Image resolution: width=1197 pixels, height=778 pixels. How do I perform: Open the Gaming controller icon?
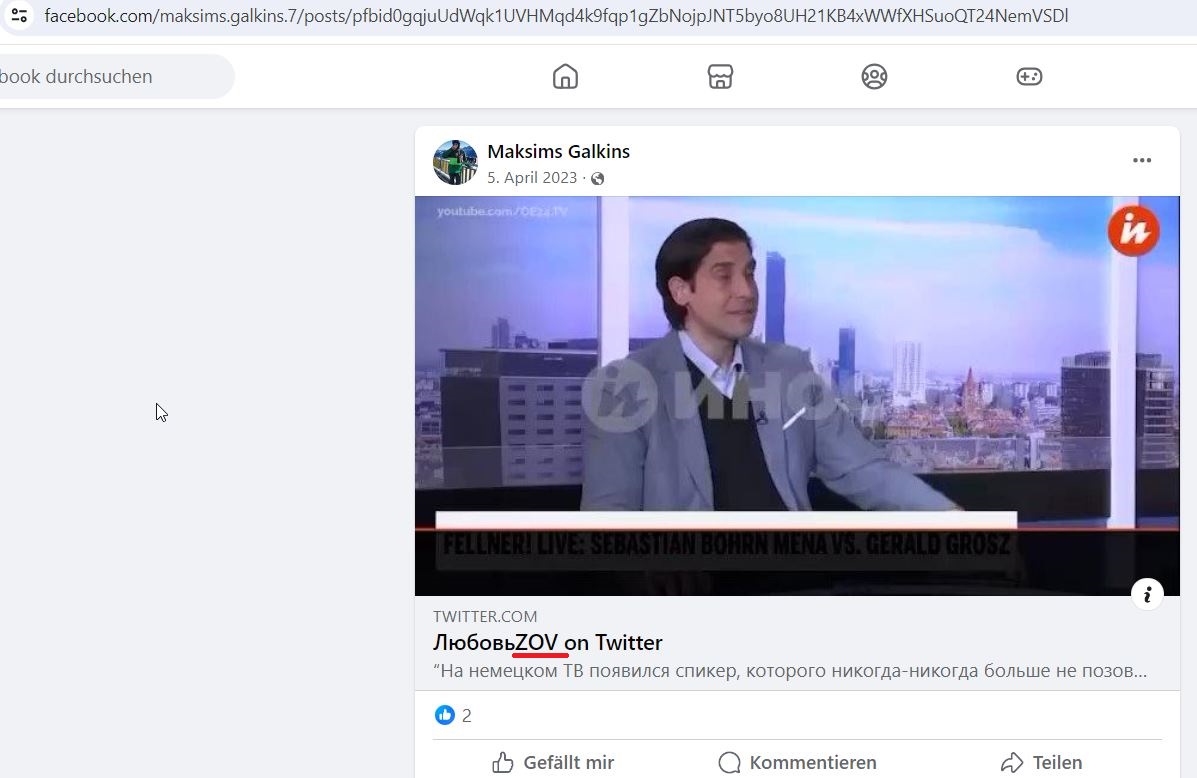(x=1029, y=76)
